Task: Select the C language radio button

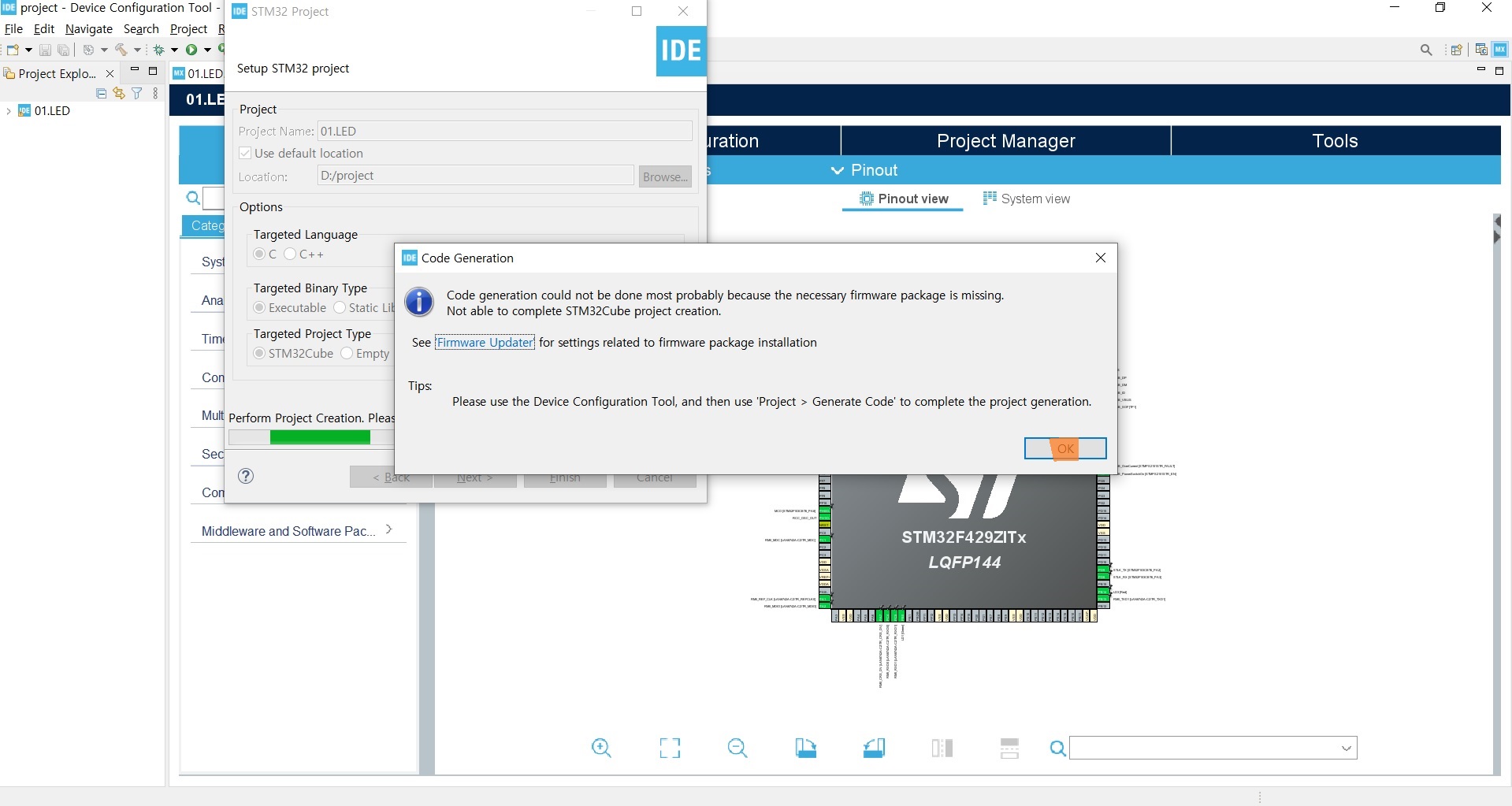Action: coord(259,254)
